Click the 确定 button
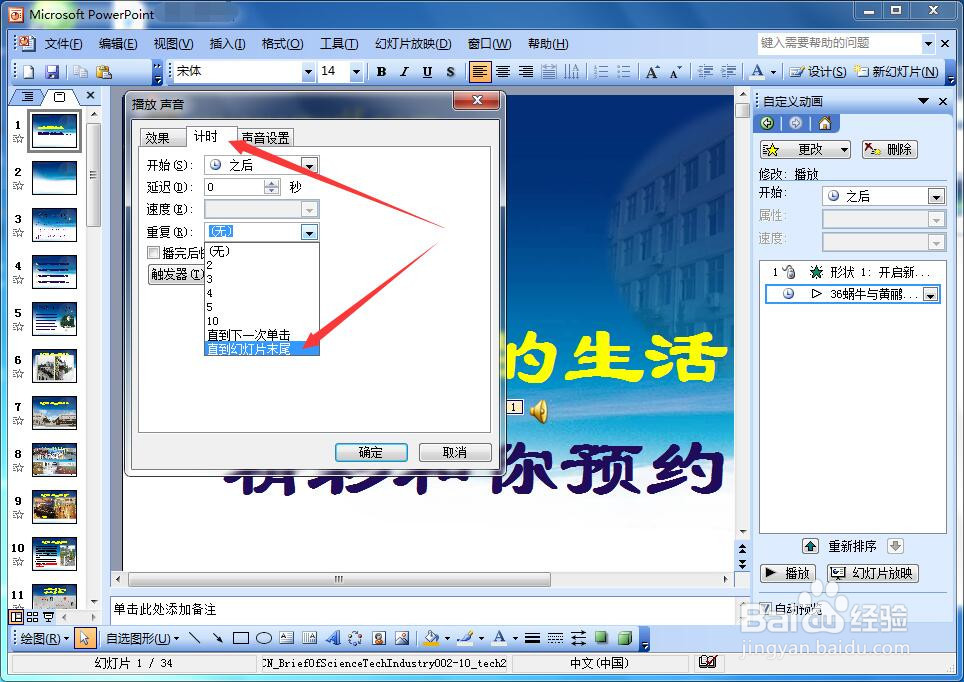Image resolution: width=964 pixels, height=682 pixels. pyautogui.click(x=371, y=453)
